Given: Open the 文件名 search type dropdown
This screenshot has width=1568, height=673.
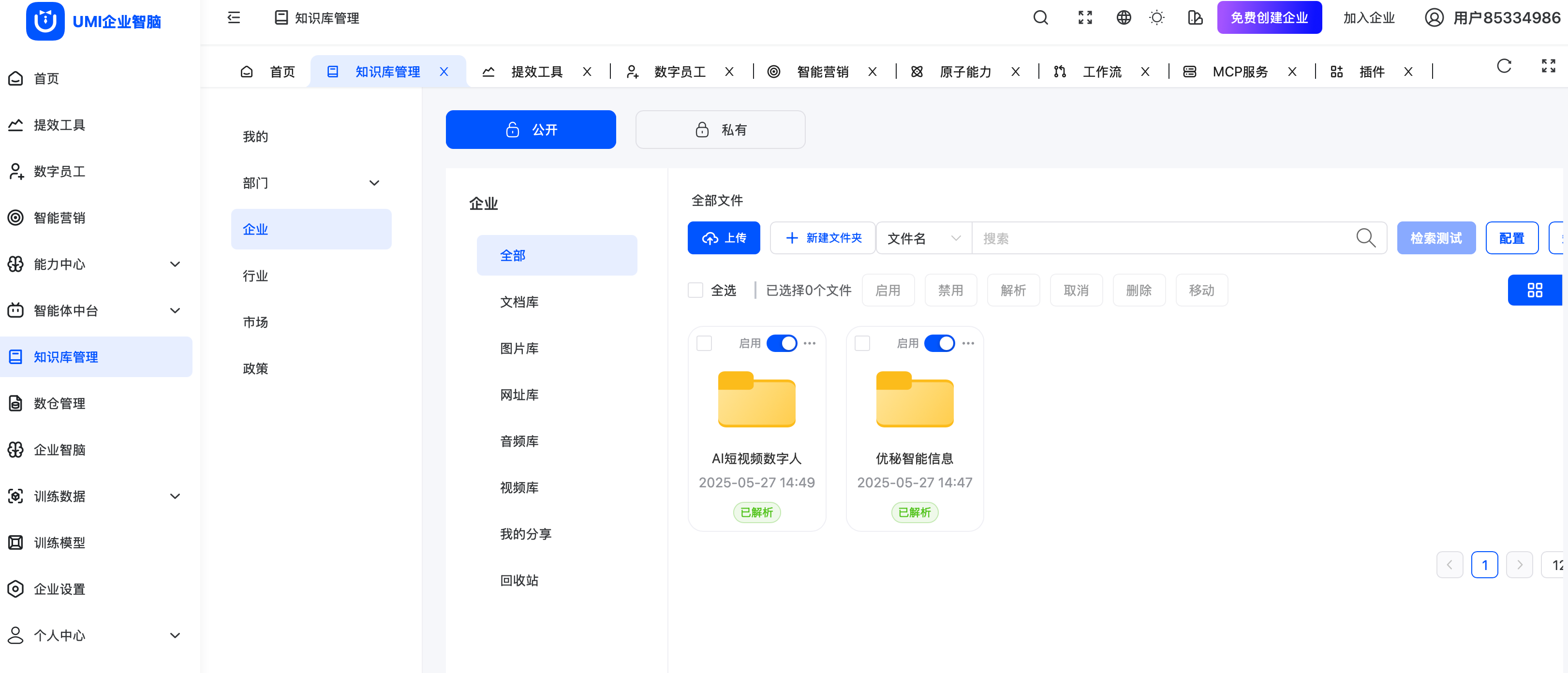Looking at the screenshot, I should pos(923,238).
